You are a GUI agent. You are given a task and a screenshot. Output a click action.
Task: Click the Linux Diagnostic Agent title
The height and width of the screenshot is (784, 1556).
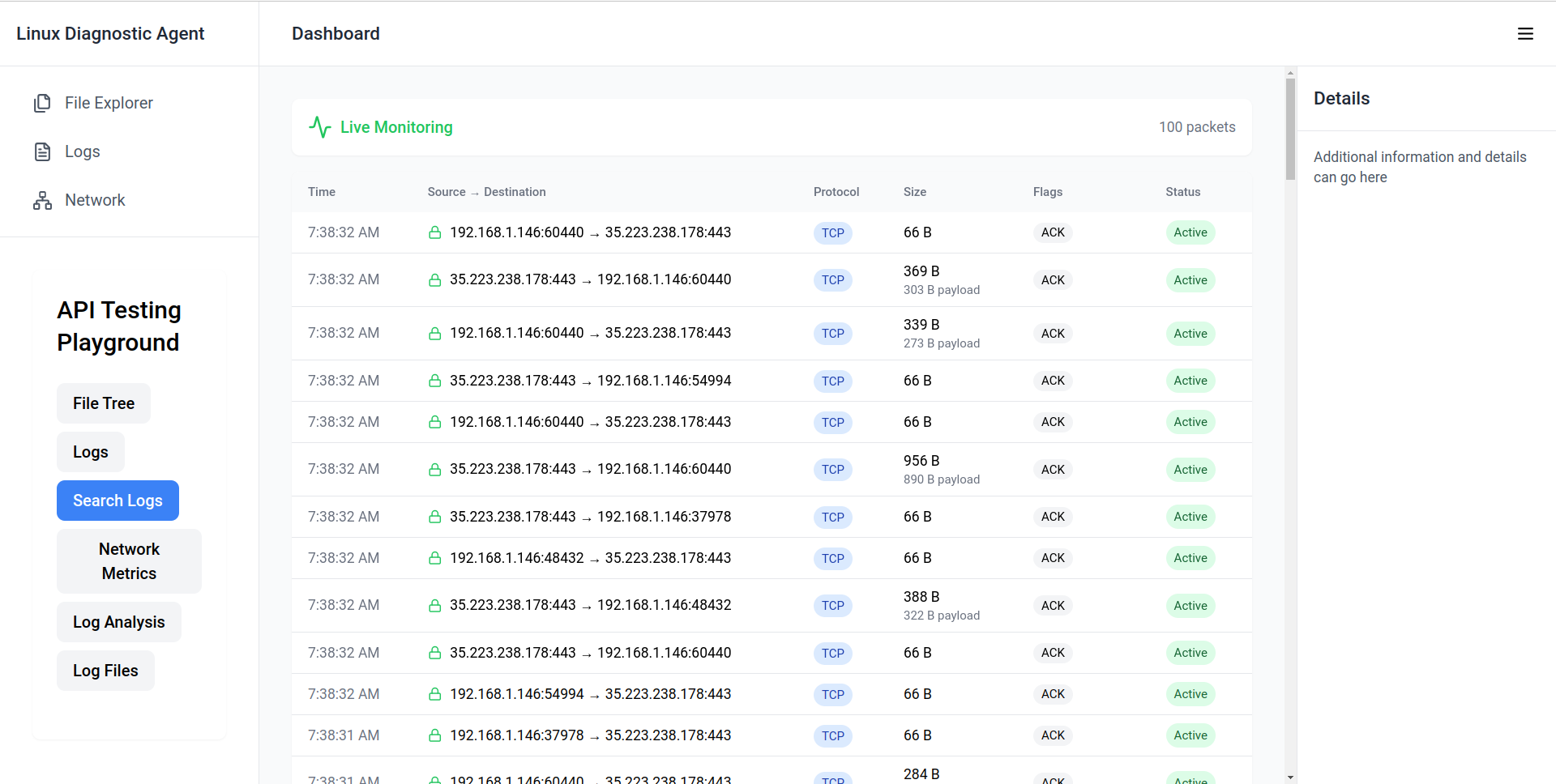tap(110, 33)
